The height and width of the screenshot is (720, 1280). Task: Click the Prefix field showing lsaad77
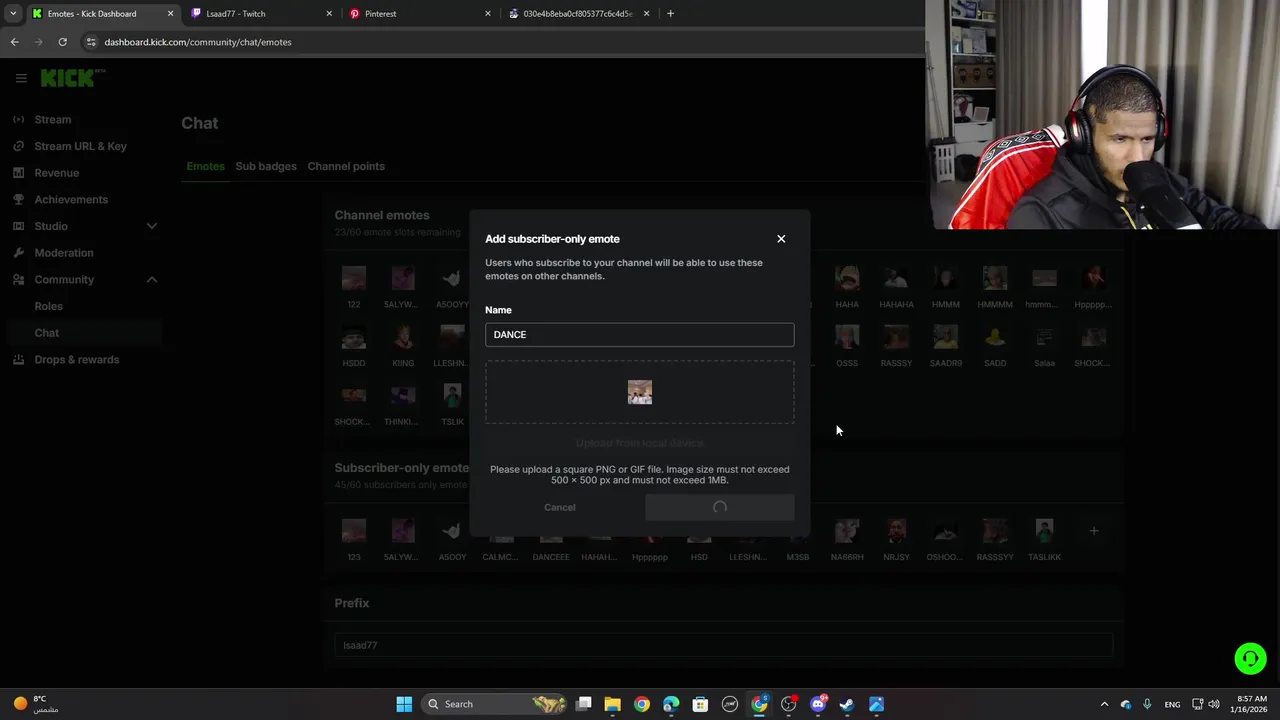tap(724, 645)
